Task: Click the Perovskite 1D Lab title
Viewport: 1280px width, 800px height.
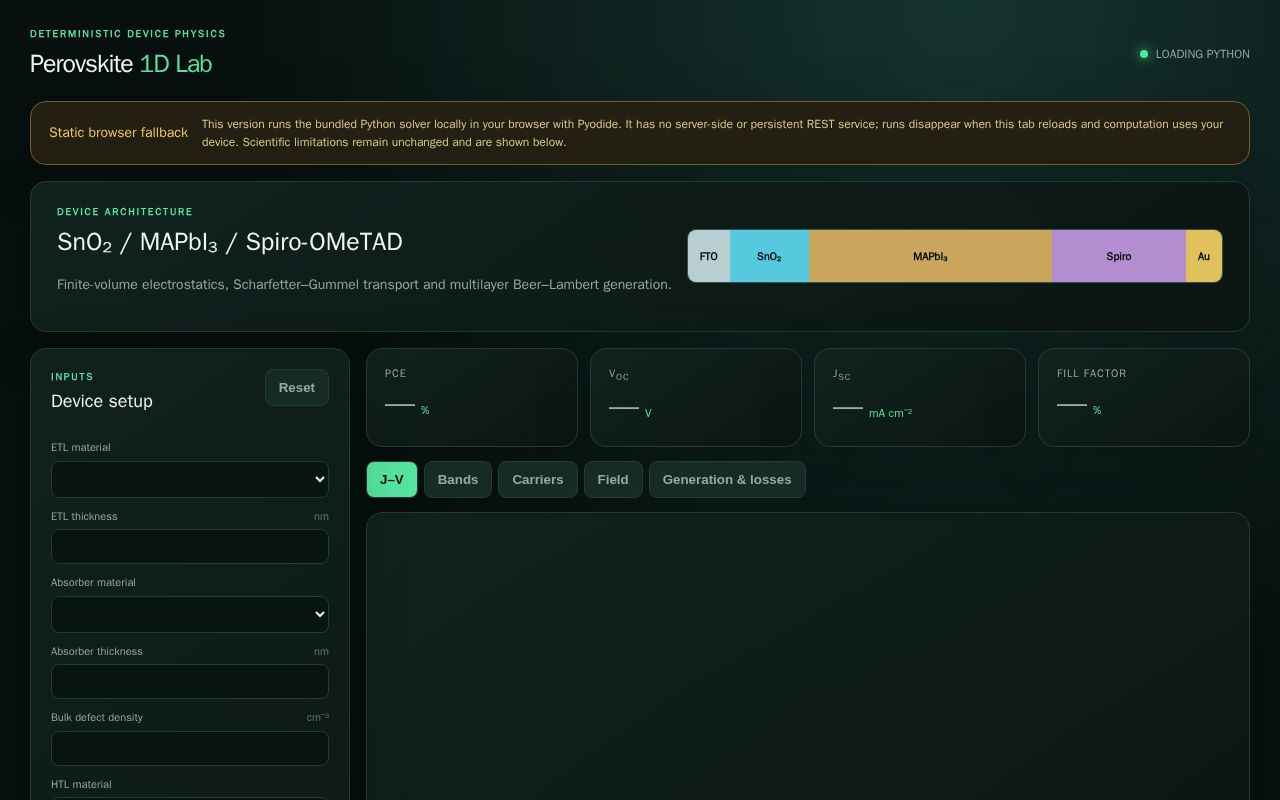Action: (x=121, y=64)
